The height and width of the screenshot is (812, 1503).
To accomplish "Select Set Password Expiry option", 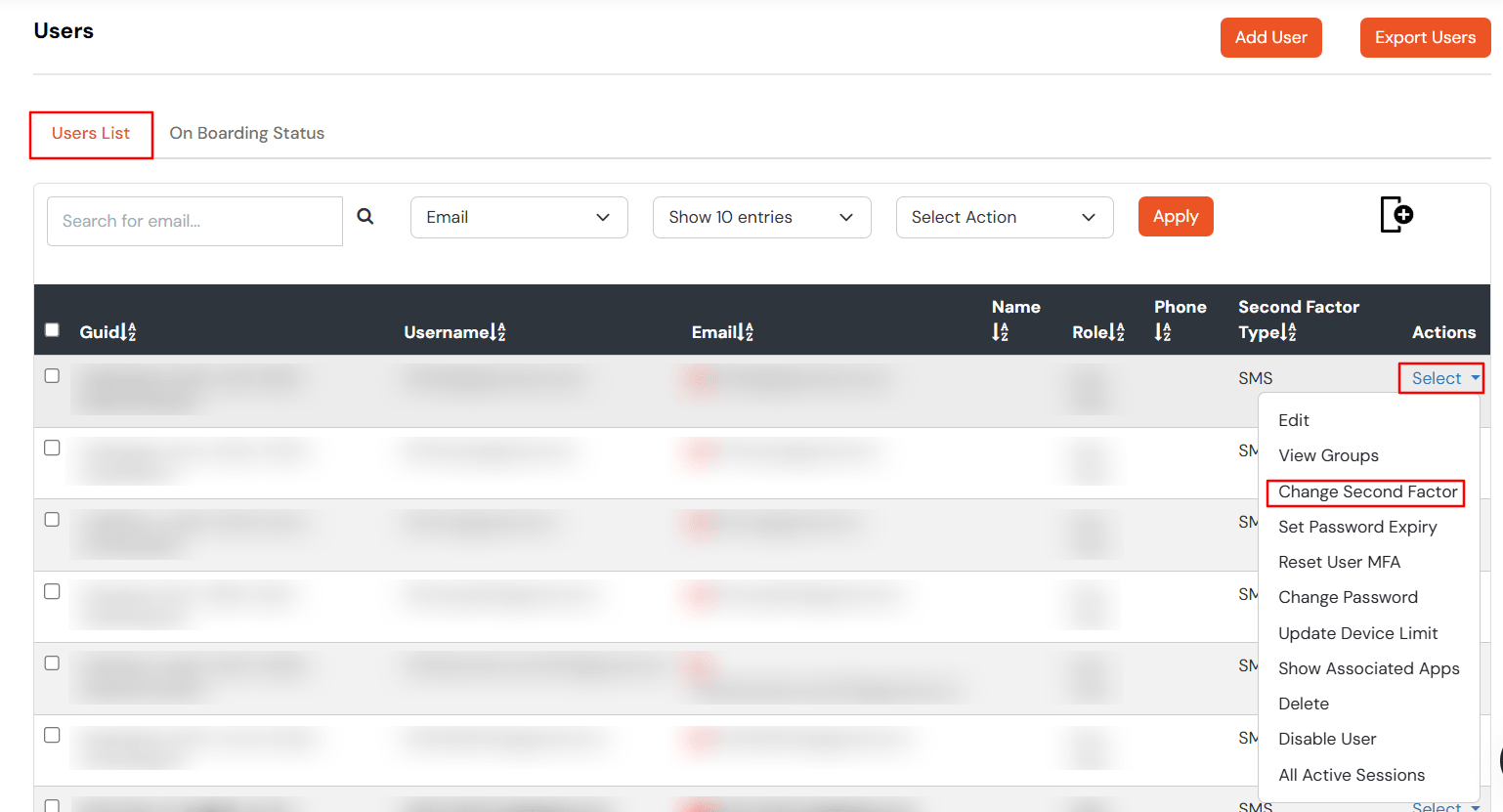I will coord(1357,527).
